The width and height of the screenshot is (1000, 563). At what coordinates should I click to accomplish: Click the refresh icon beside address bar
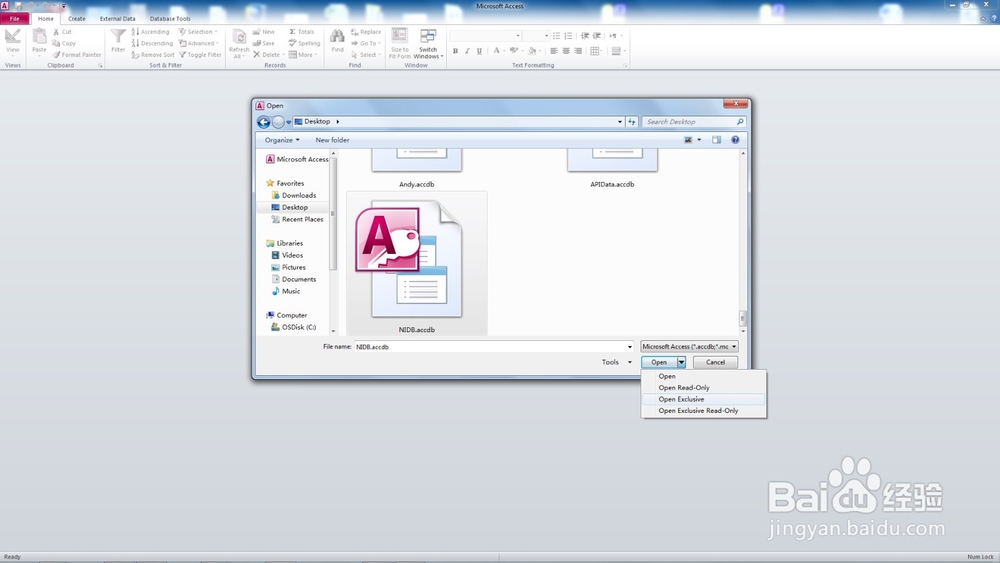(631, 122)
